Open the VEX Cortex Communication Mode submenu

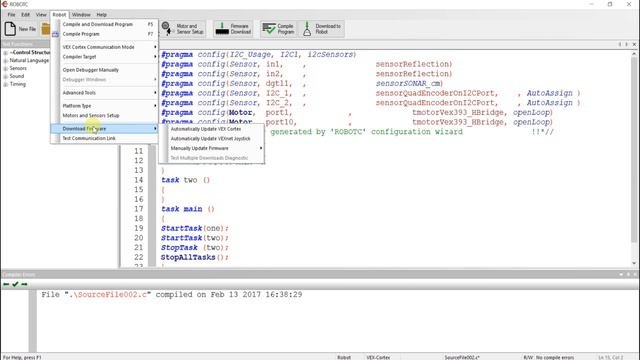pos(104,47)
